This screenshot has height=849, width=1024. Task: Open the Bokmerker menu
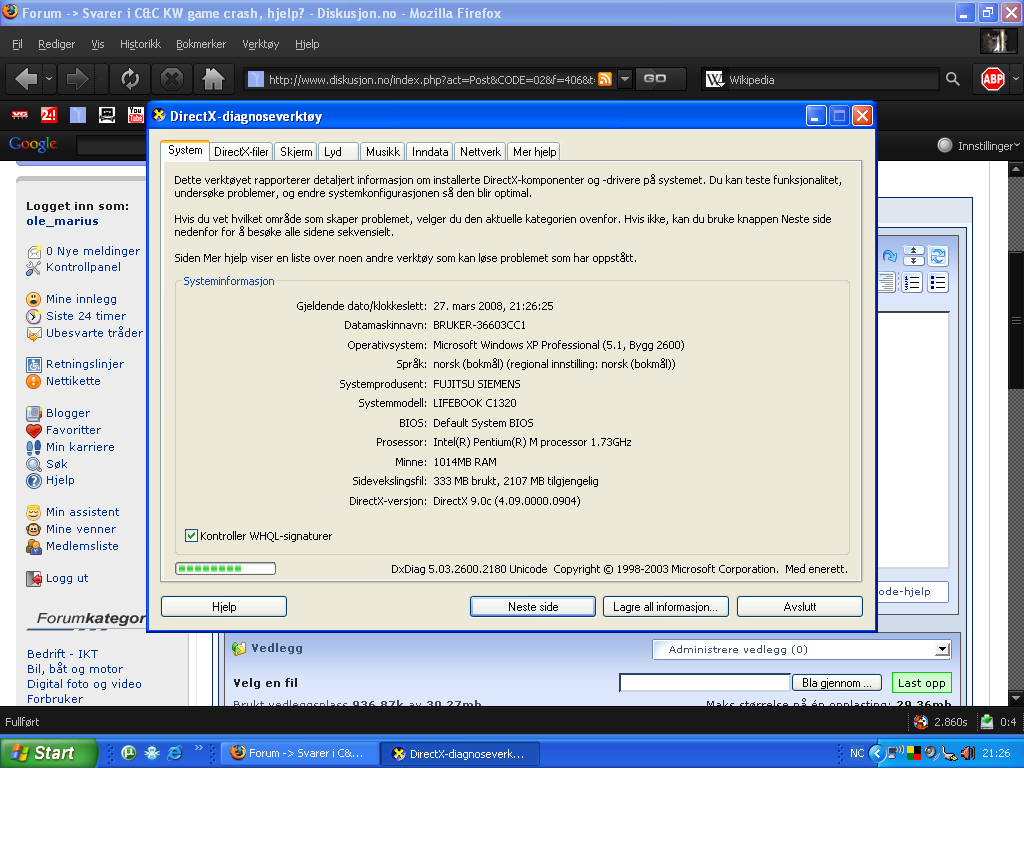tap(200, 44)
